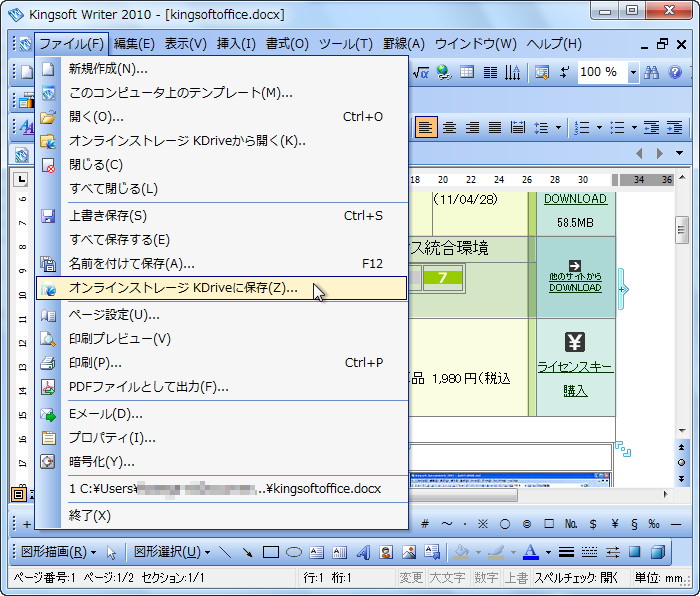Click the bulleted list icon
This screenshot has width=700, height=596.
[x=617, y=128]
